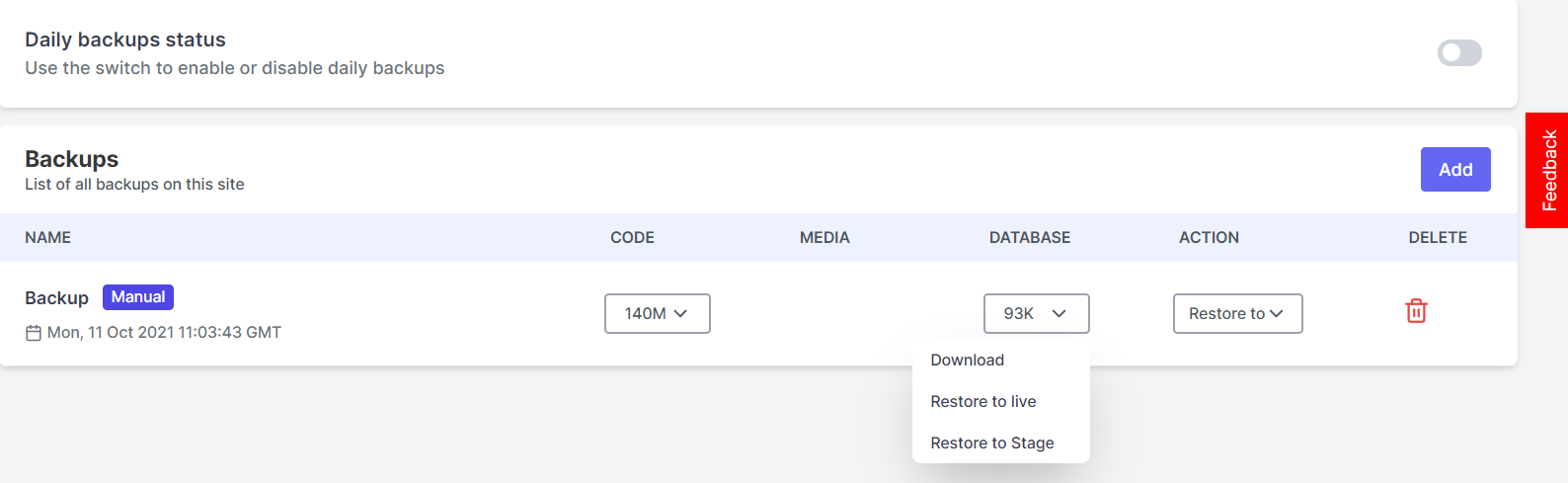Viewport: 1568px width, 483px height.
Task: Click the backup timestamp Mon, 11 Oct 2021
Action: pos(164,333)
